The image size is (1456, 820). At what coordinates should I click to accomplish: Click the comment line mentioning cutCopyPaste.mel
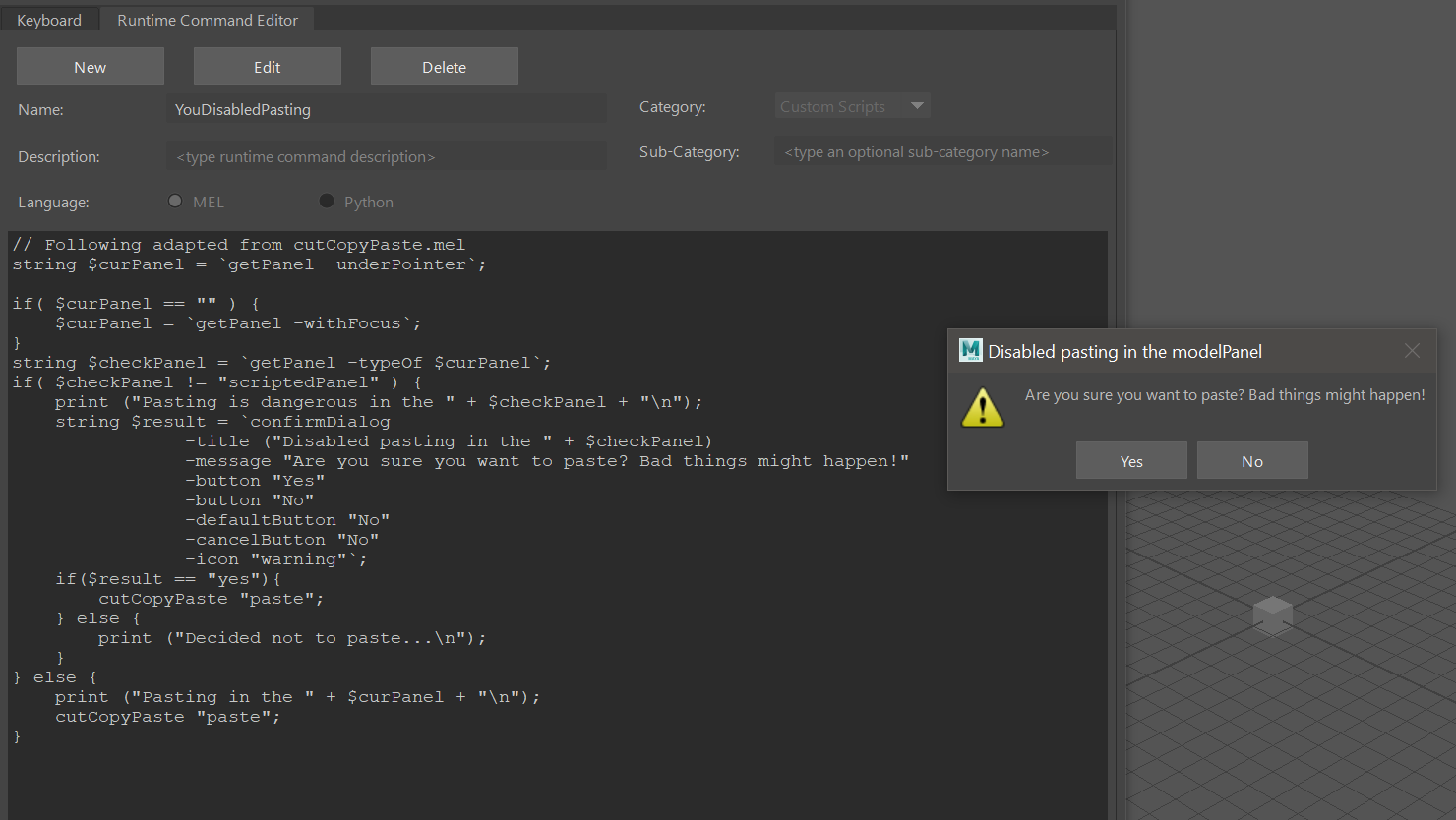(239, 245)
